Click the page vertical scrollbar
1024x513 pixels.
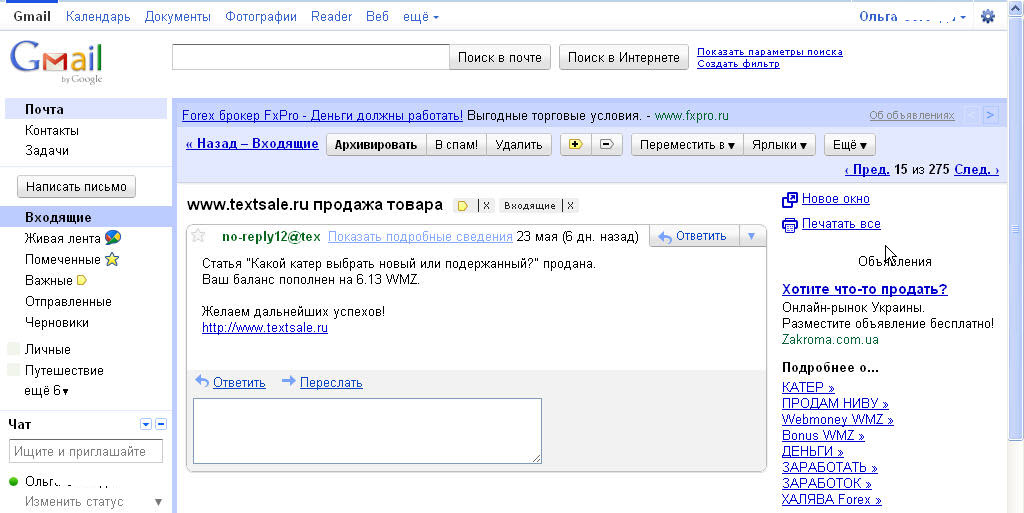pyautogui.click(x=1016, y=228)
